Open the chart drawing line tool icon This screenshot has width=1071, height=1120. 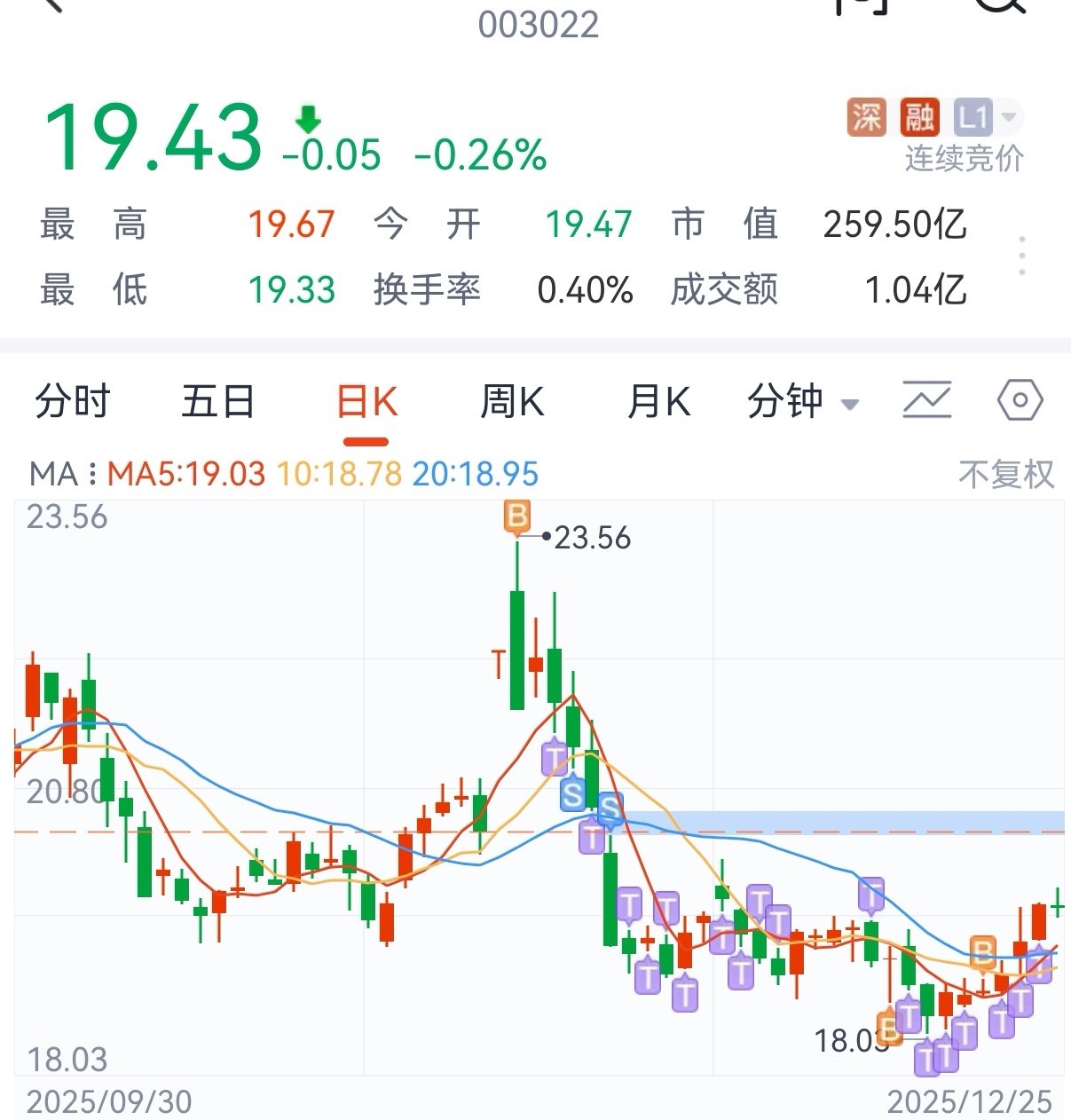click(926, 400)
